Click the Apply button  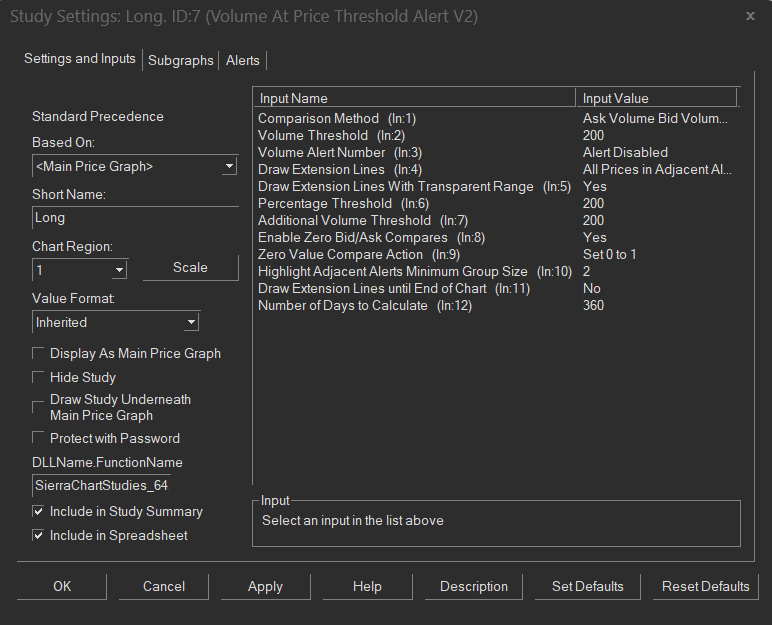click(265, 586)
